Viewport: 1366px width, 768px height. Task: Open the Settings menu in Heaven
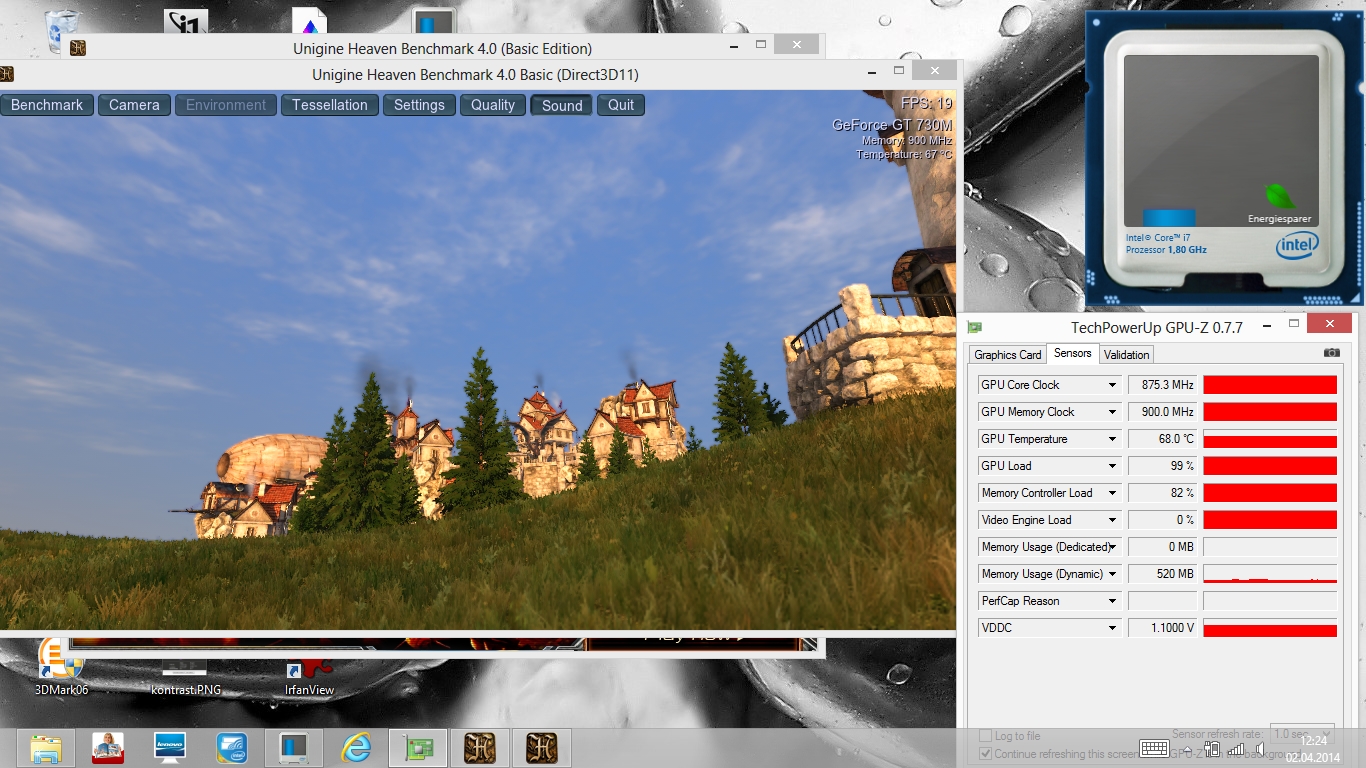[x=419, y=105]
